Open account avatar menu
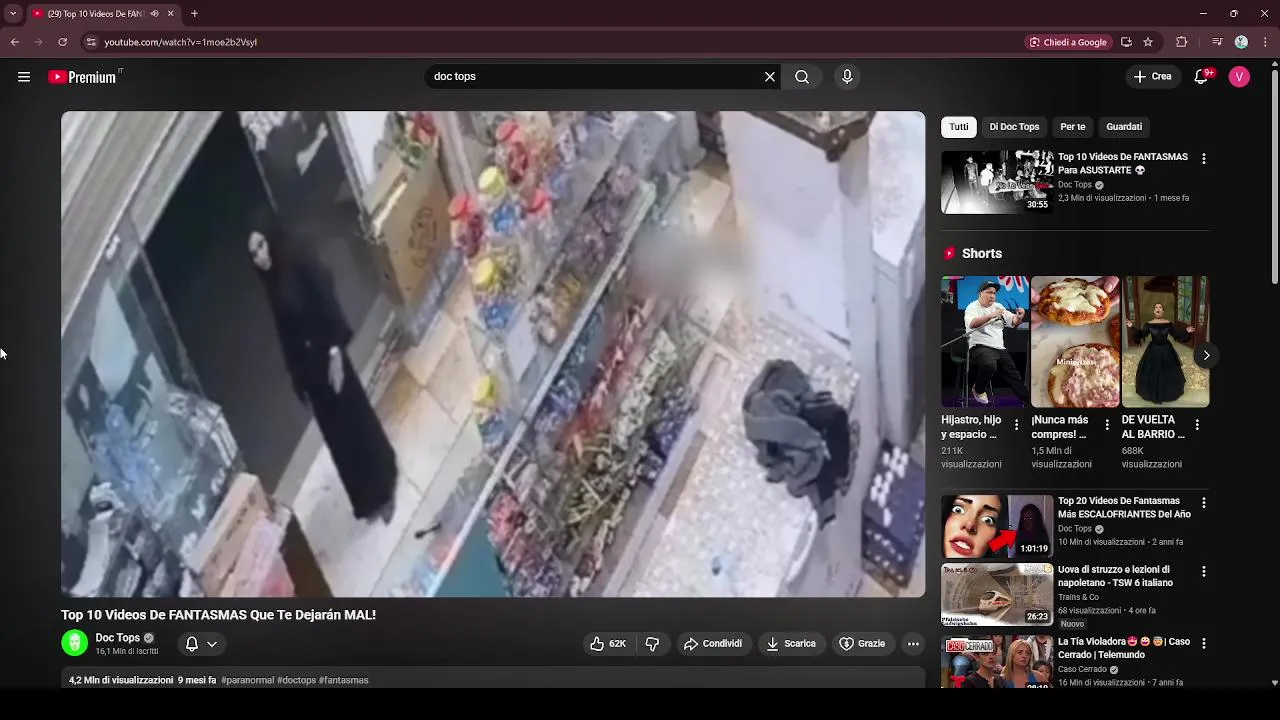The image size is (1280, 720). point(1239,77)
